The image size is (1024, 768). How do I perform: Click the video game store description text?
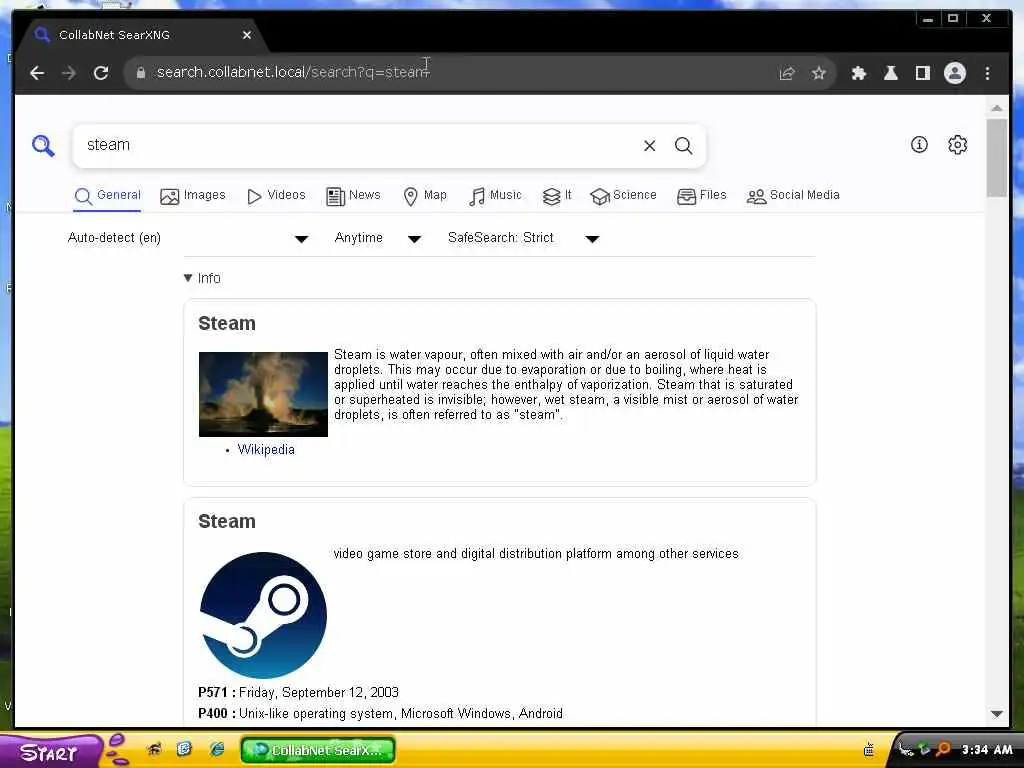(x=536, y=554)
